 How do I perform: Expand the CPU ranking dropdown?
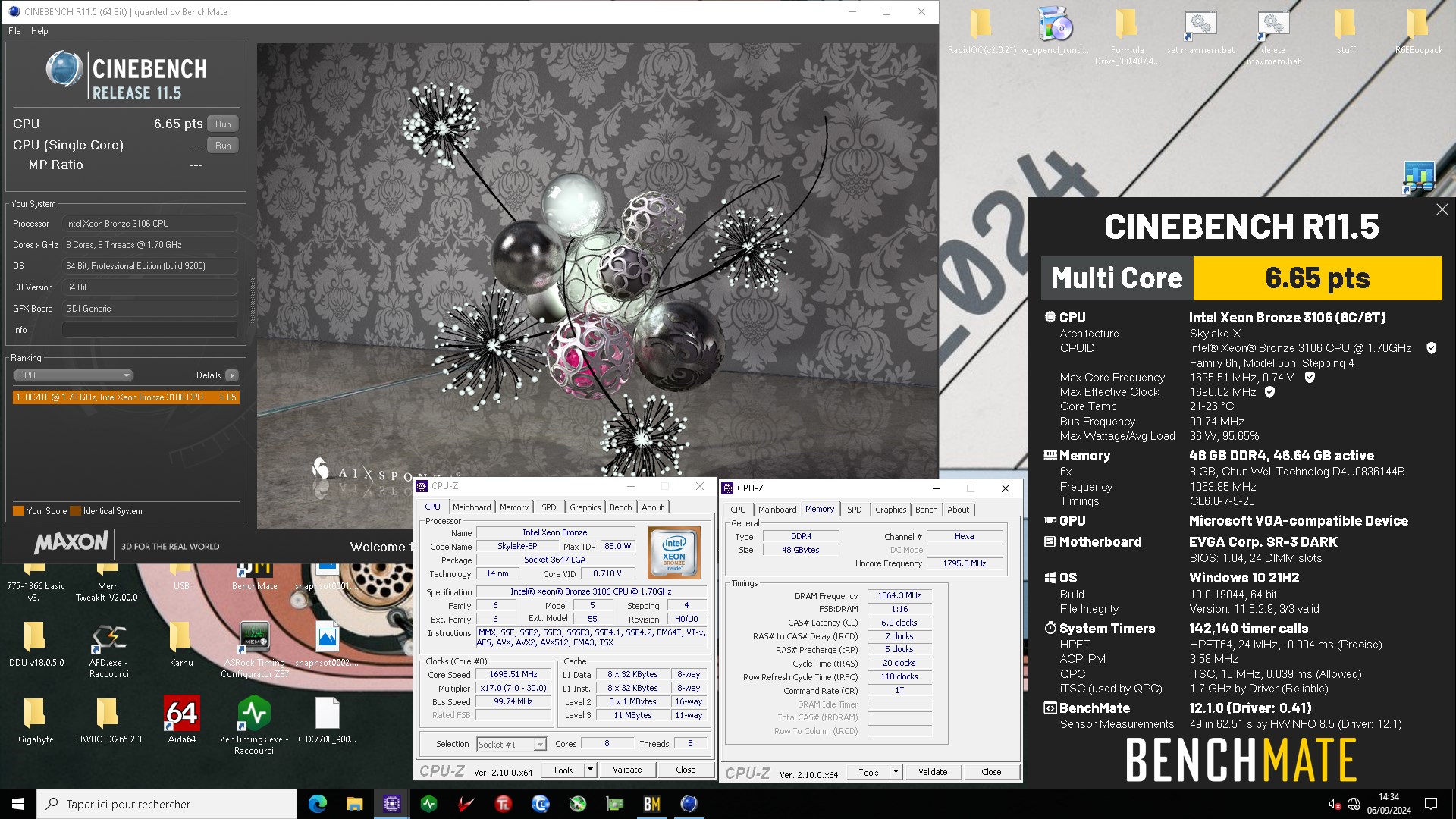click(73, 375)
